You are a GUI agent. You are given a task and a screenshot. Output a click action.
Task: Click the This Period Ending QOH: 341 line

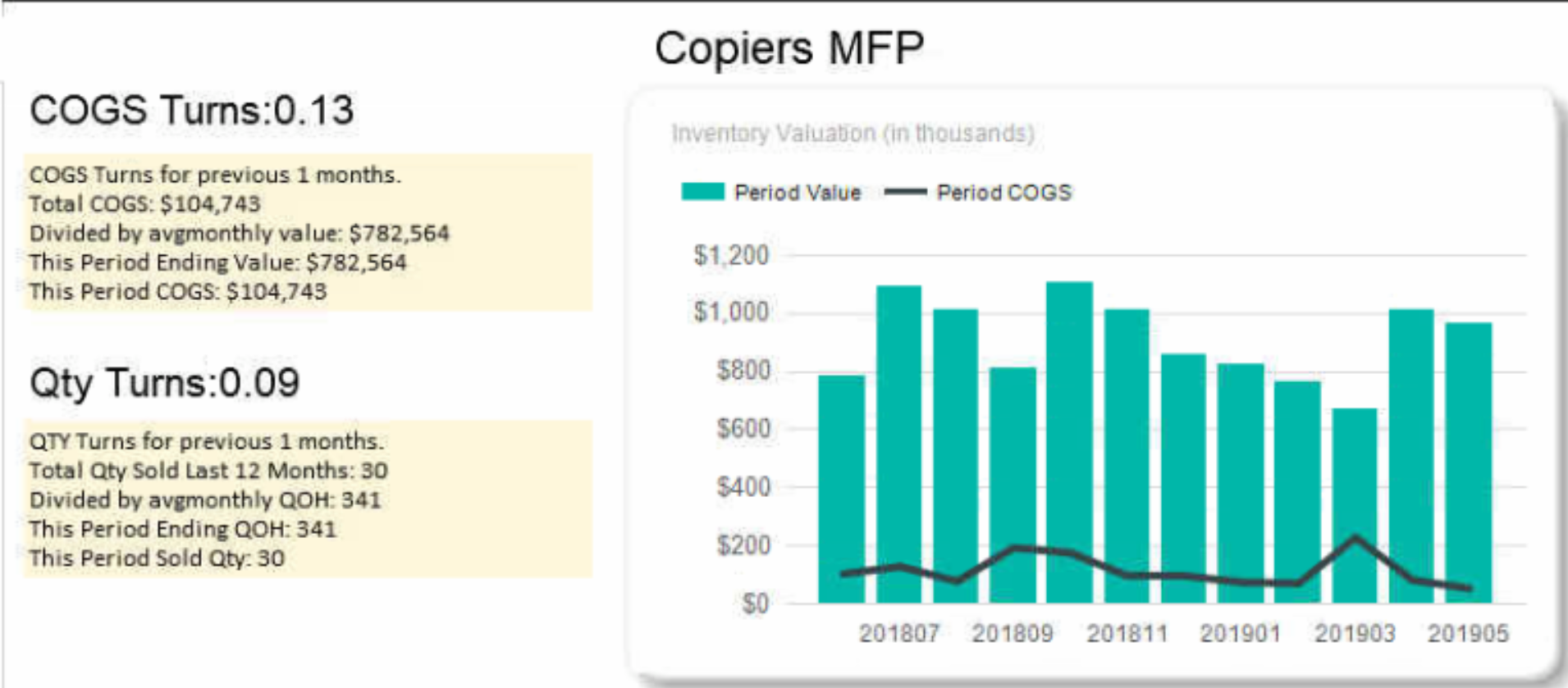[182, 529]
